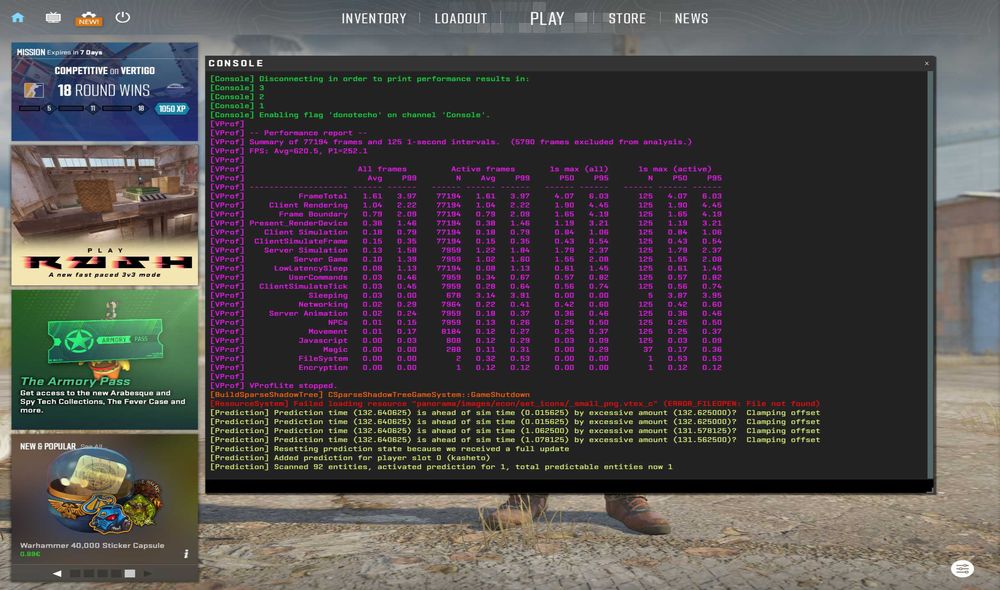Click the vanity settings icon at bottom right
This screenshot has width=1000, height=590.
[x=962, y=569]
